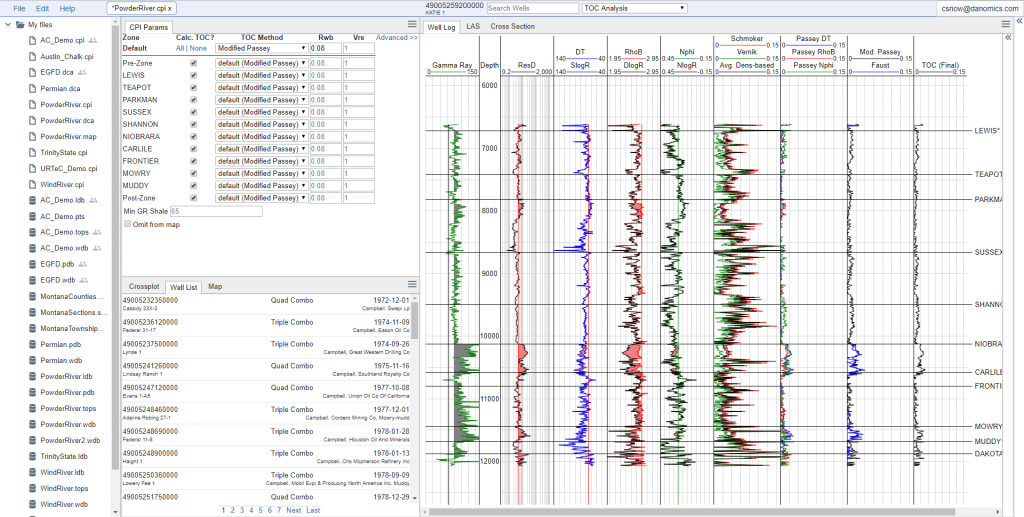The image size is (1024, 517).
Task: Click the TrinityState.cpi file icon
Action: (x=32, y=153)
